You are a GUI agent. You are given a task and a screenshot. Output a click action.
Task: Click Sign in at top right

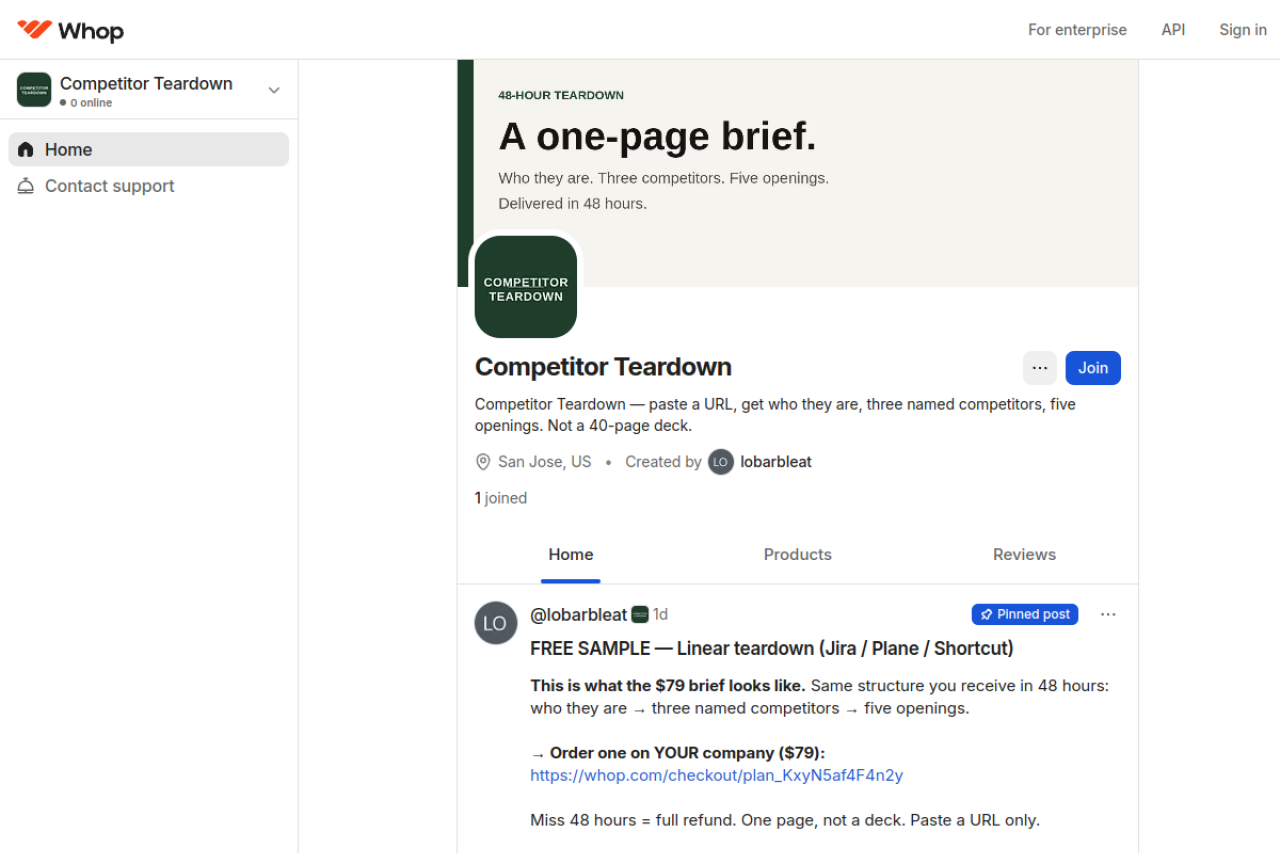[x=1243, y=30]
